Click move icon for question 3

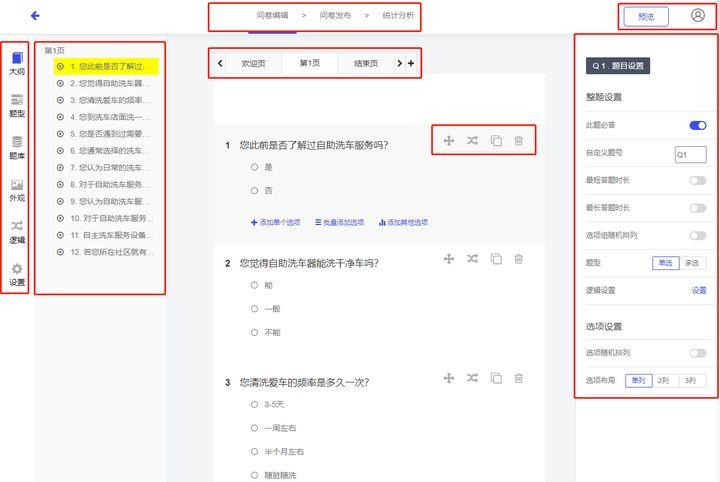pyautogui.click(x=449, y=378)
